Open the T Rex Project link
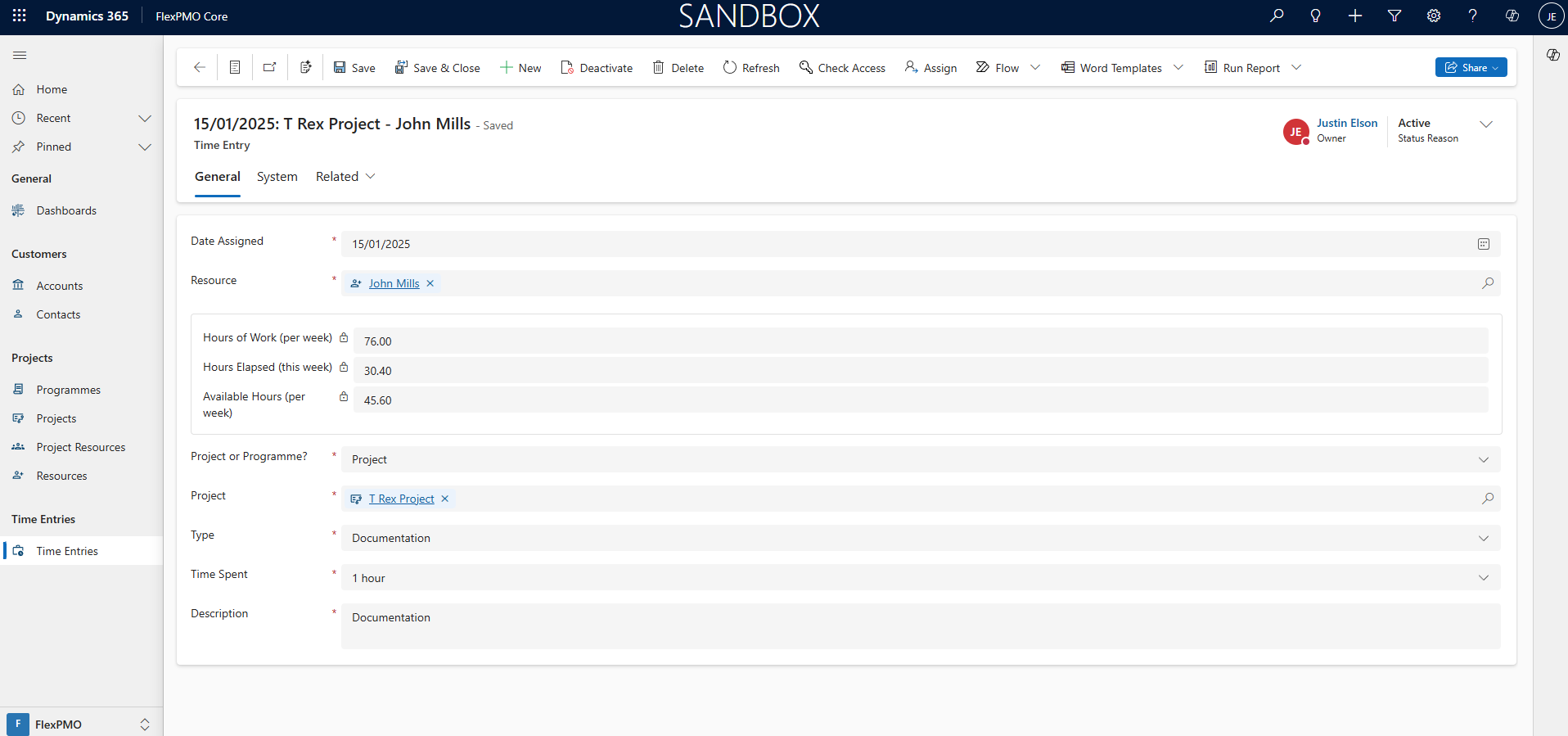 (x=401, y=499)
